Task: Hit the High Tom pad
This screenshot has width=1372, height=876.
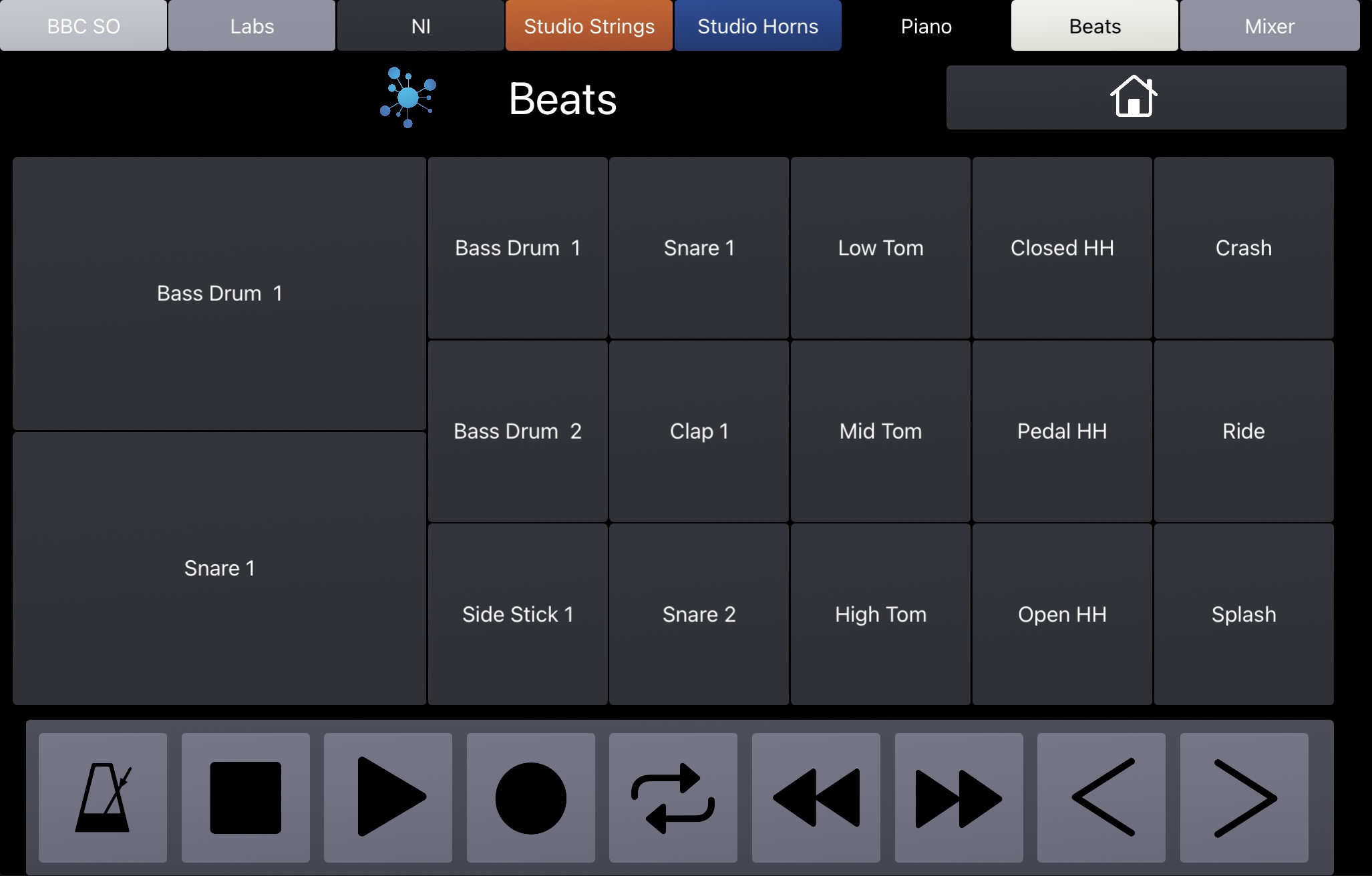Action: coord(881,614)
